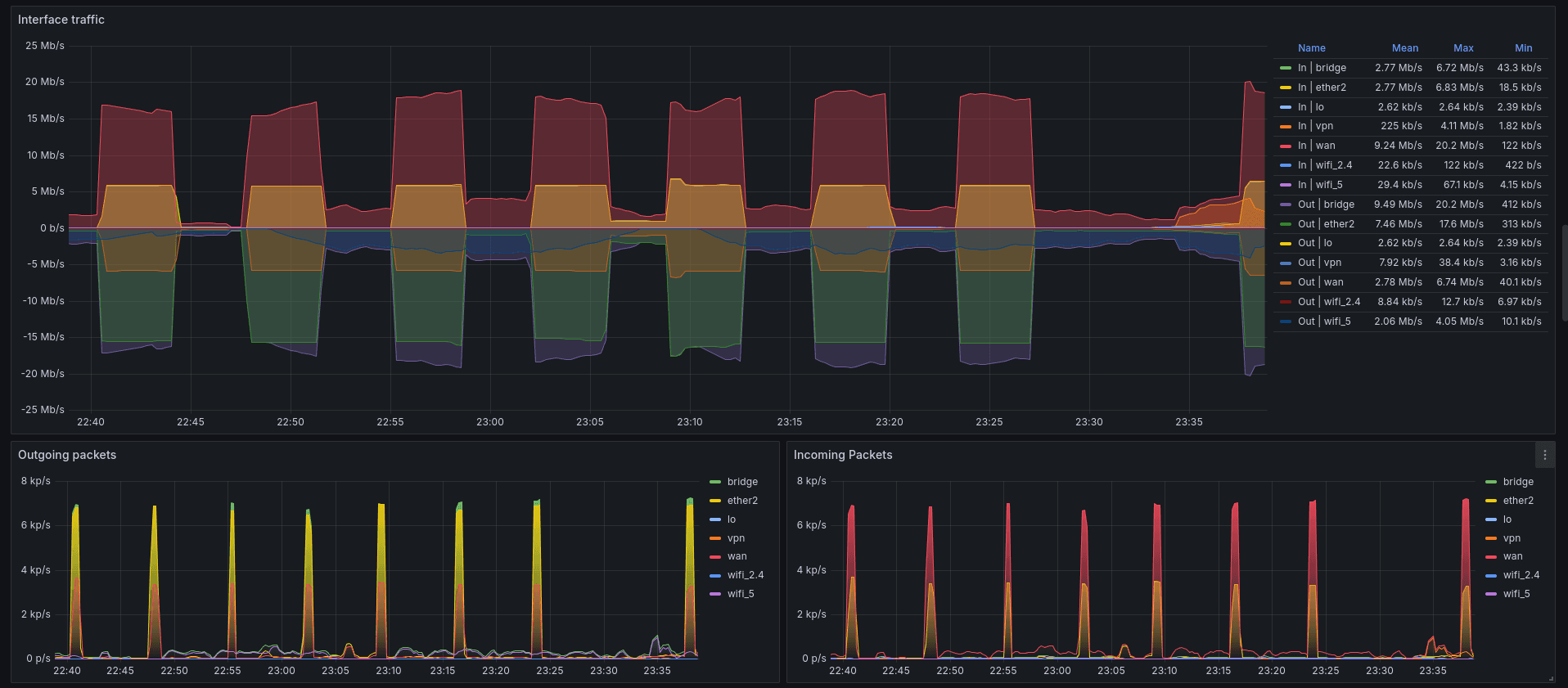
Task: Toggle ether2 series in Incoming Packets legend
Action: [x=1518, y=501]
